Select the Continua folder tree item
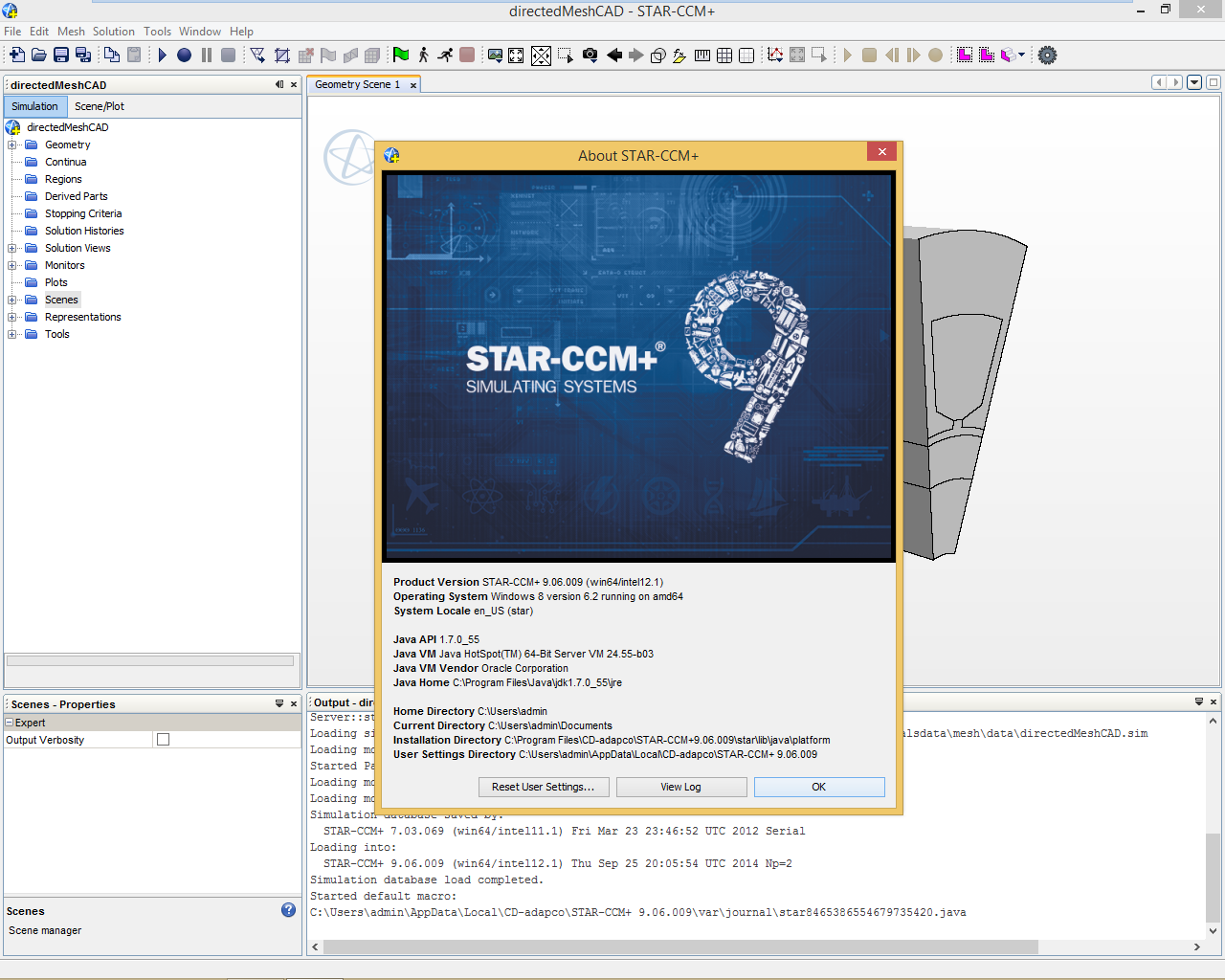 [x=65, y=163]
